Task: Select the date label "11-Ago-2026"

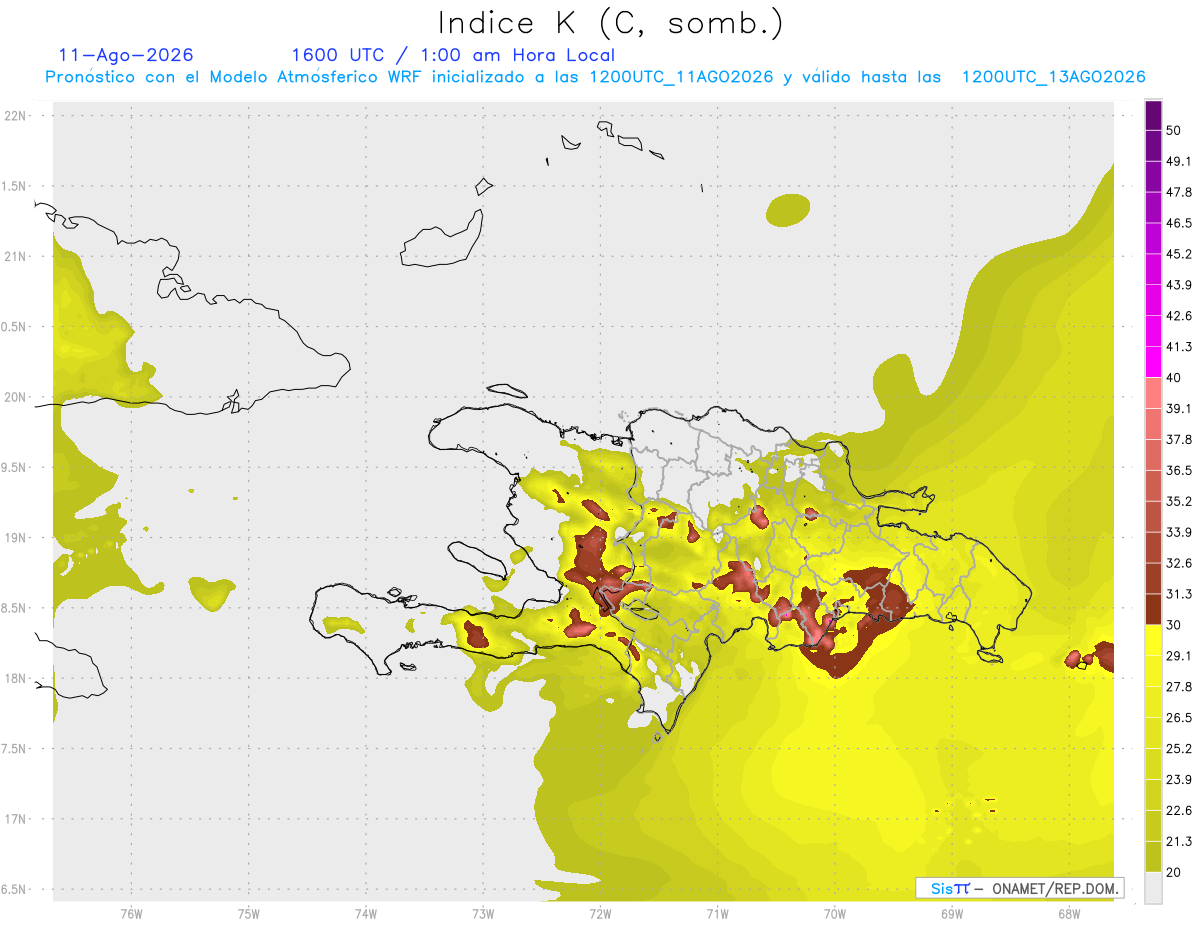Action: click(x=126, y=55)
